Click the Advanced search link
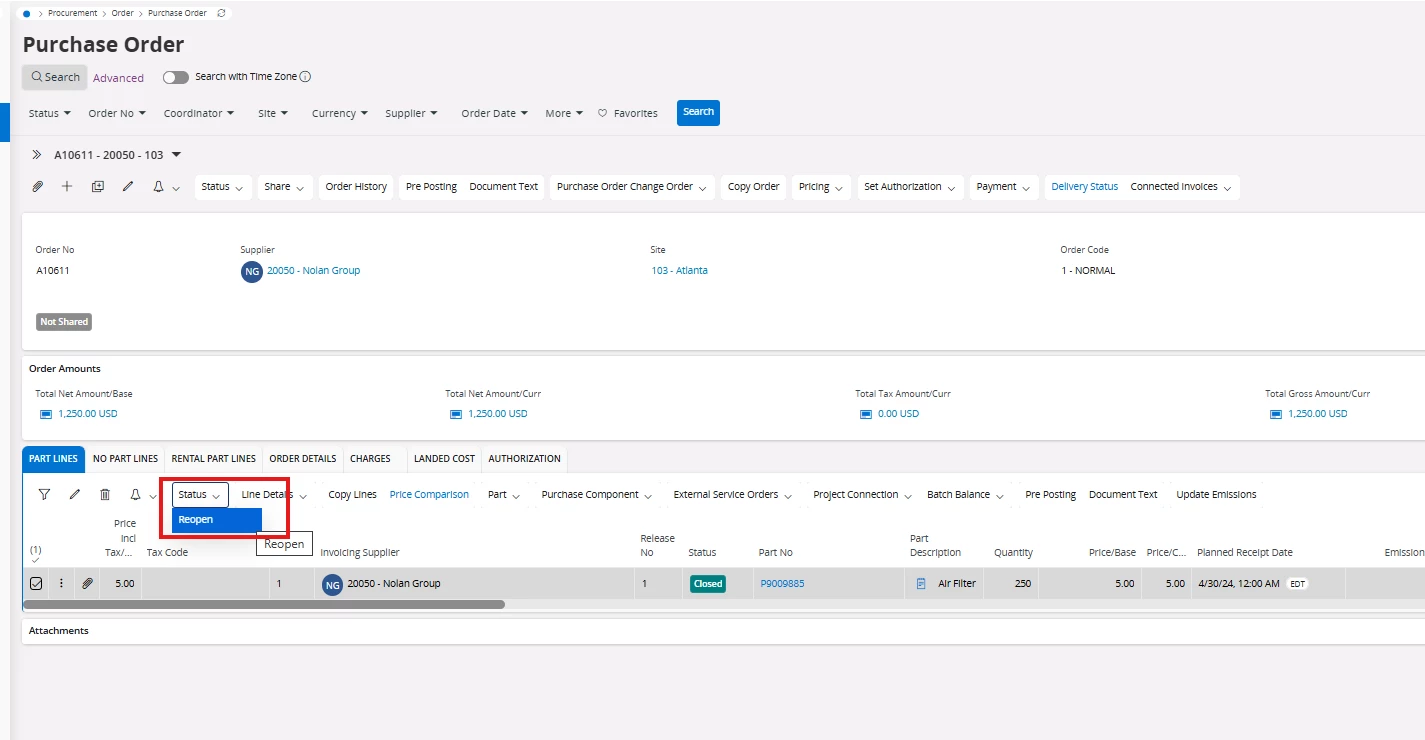Viewport: 1425px width, 740px height. click(118, 78)
